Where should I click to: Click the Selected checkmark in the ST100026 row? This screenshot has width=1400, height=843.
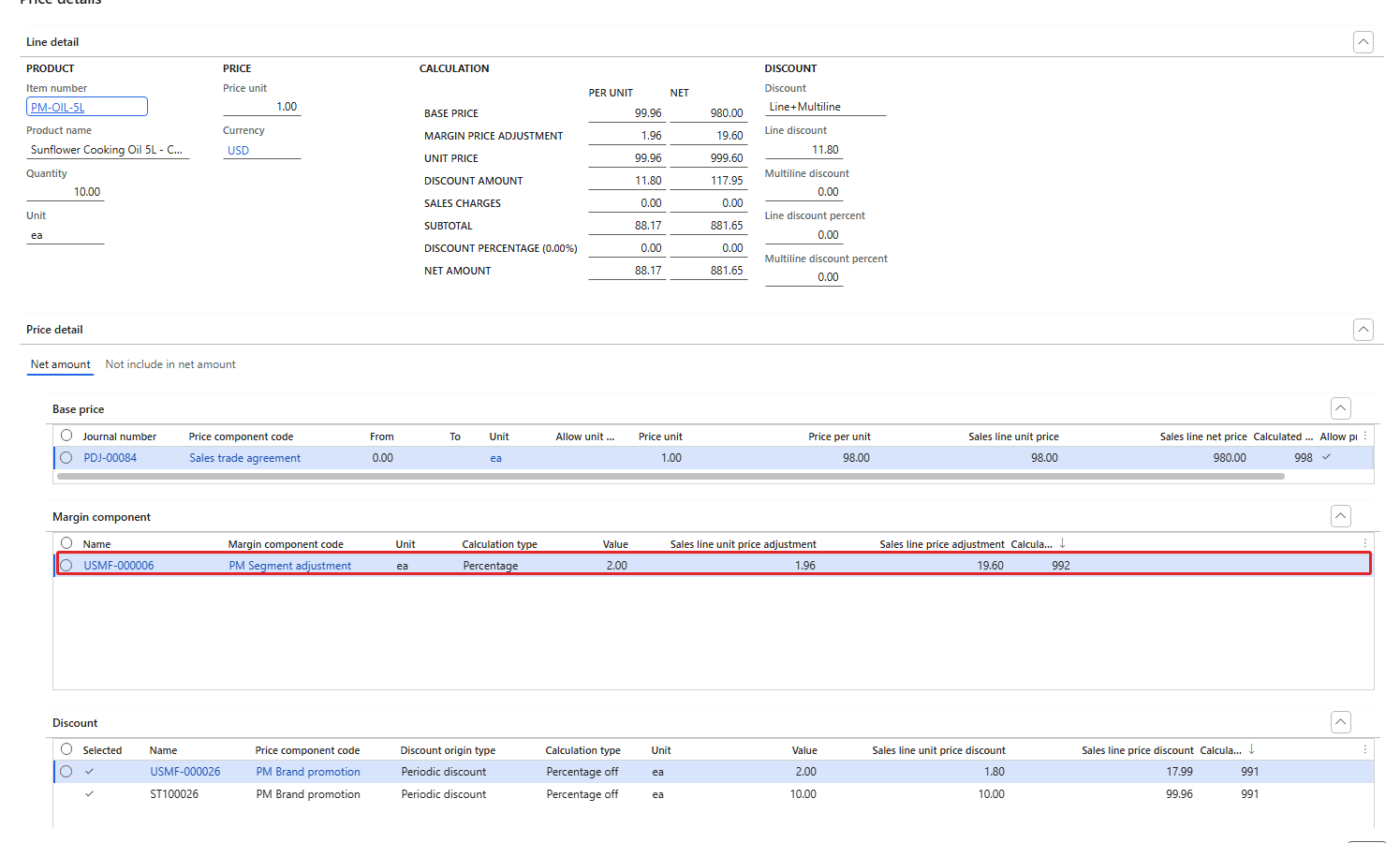[x=90, y=794]
